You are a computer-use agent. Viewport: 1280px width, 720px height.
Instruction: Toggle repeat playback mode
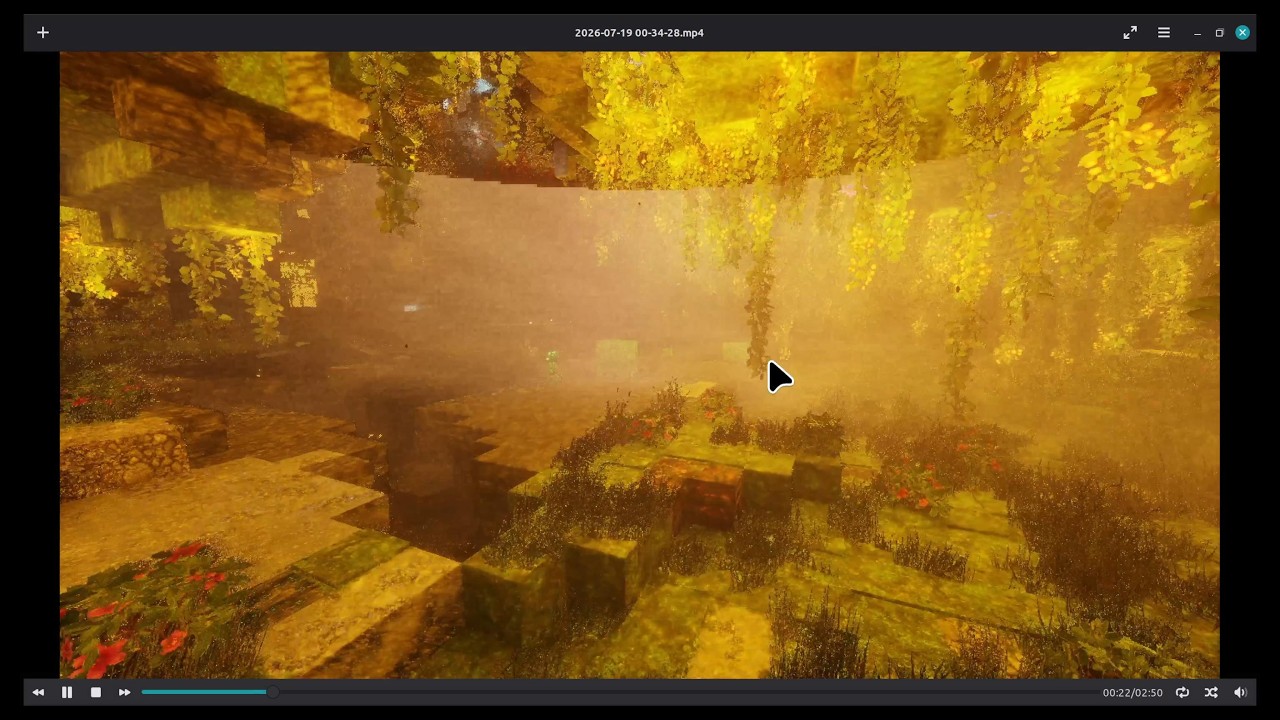click(1182, 692)
